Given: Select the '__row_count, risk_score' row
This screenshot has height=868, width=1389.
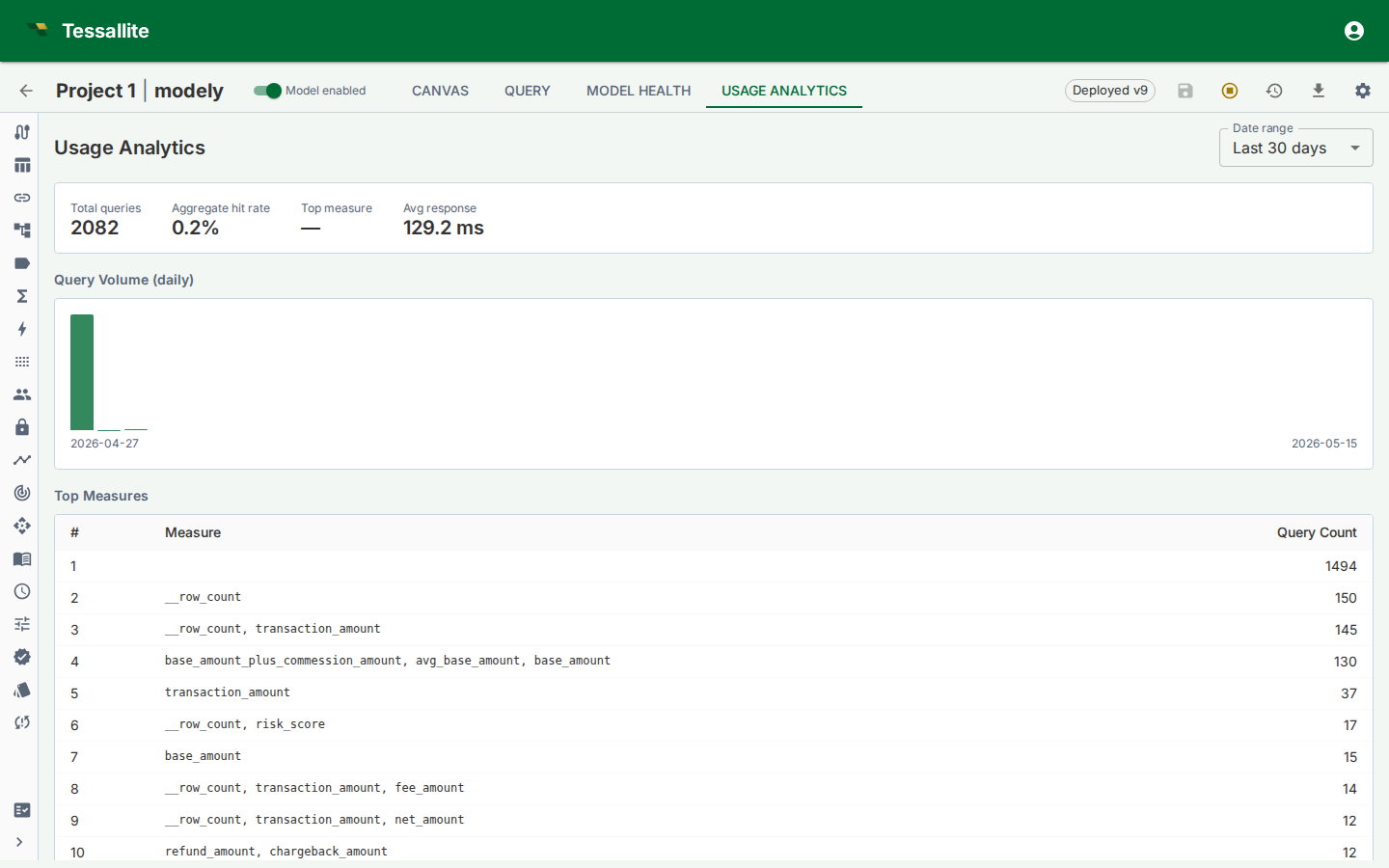Looking at the screenshot, I should coord(714,725).
